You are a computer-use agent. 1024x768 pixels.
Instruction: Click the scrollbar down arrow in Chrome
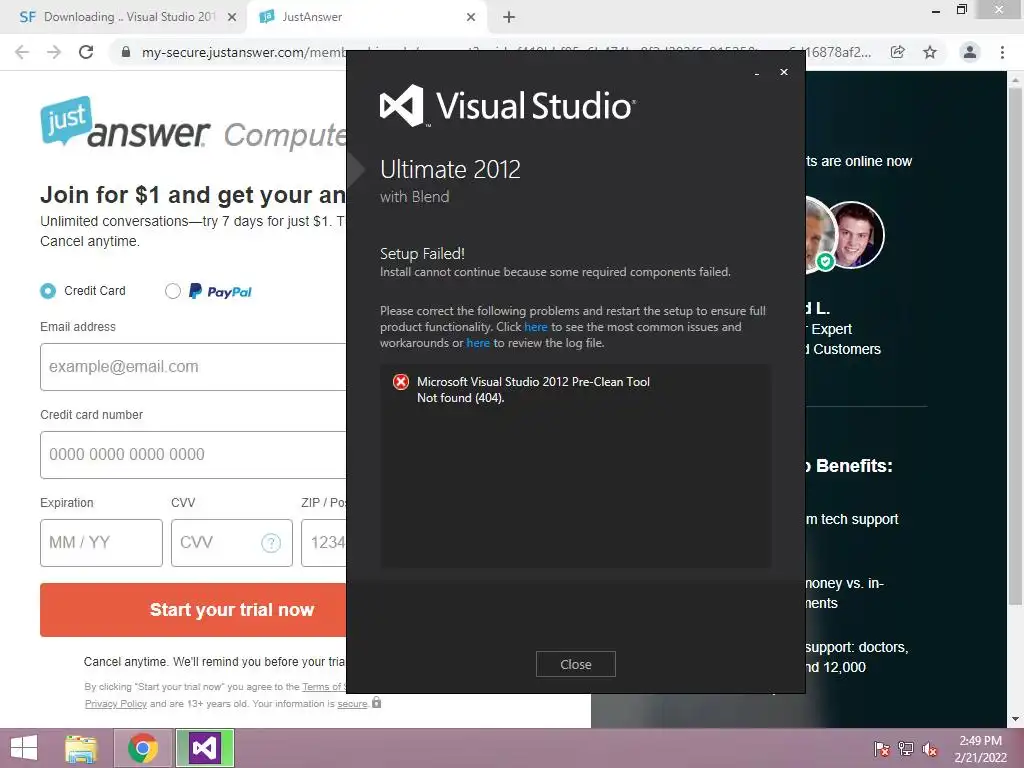point(1015,719)
